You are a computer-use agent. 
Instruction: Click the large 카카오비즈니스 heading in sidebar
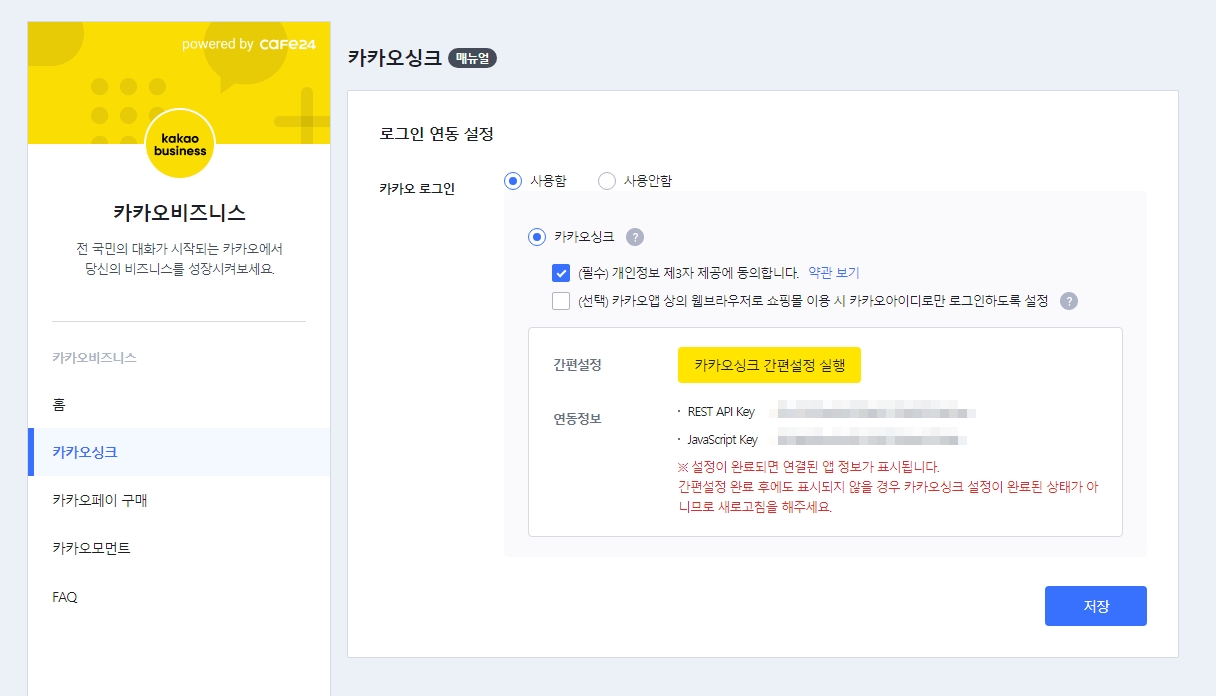(x=179, y=212)
